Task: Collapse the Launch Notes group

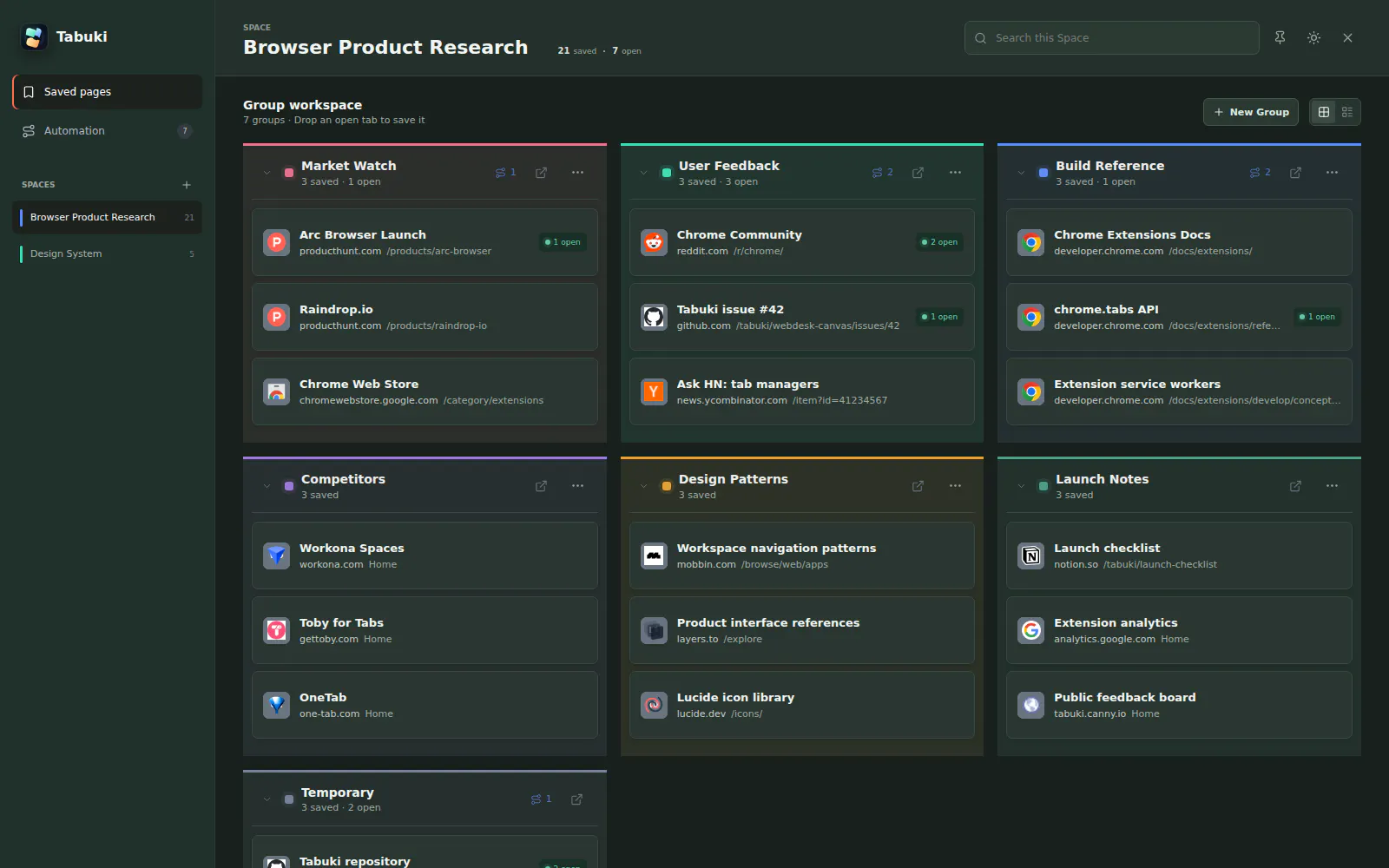Action: [x=1021, y=486]
